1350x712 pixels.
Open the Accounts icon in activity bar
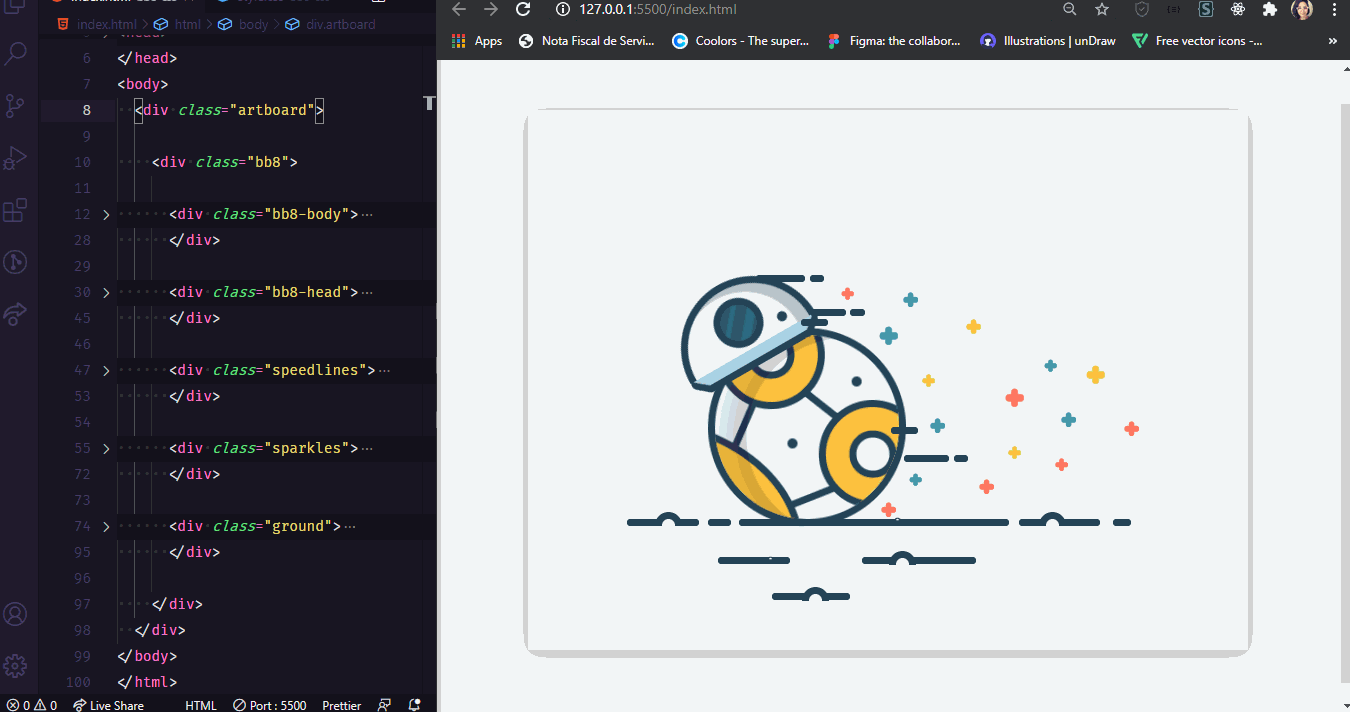(x=15, y=614)
